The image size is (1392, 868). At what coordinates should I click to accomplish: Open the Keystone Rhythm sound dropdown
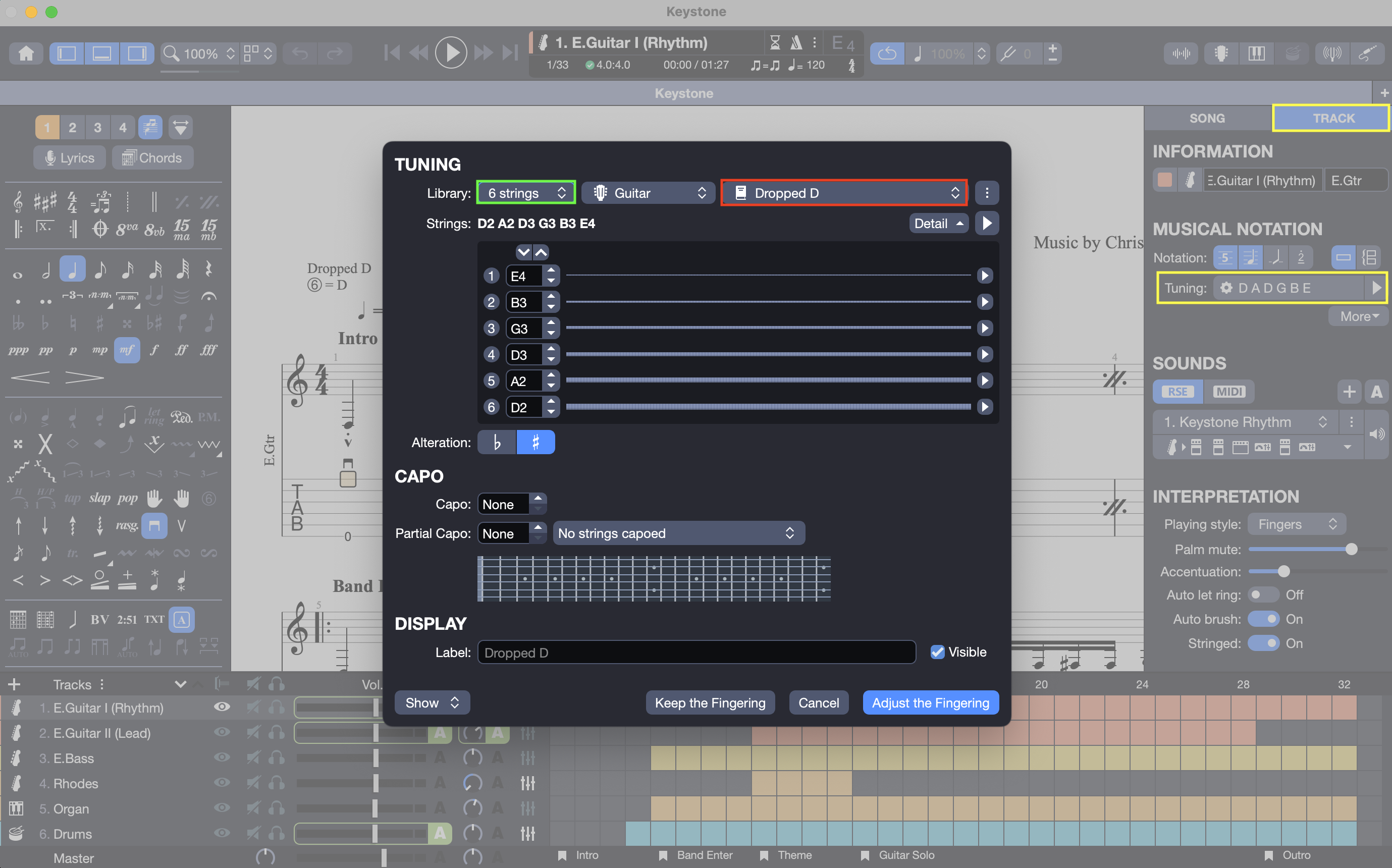[x=1246, y=422]
